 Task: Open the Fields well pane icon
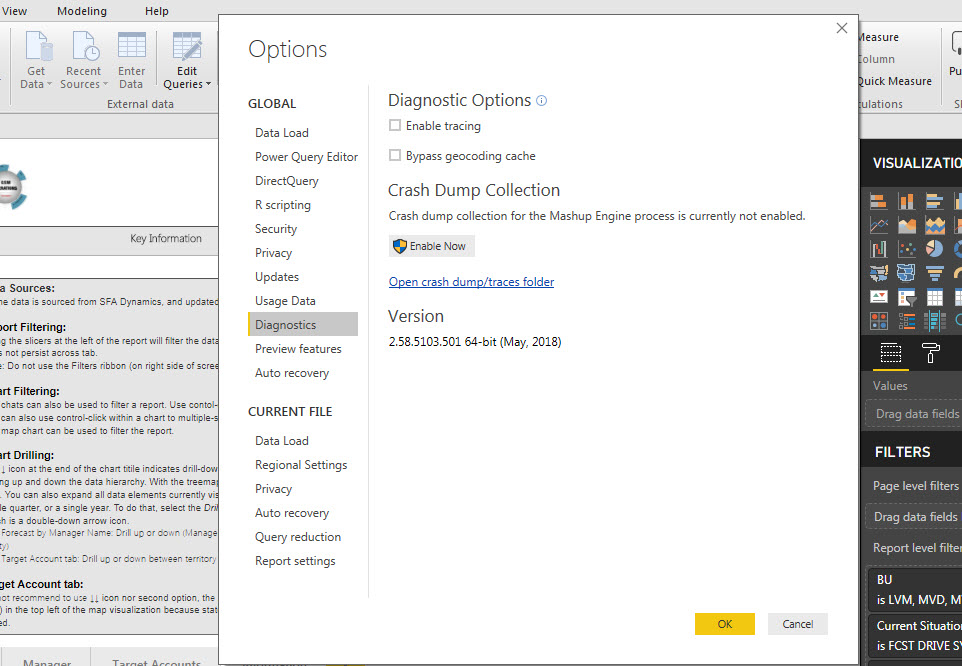891,353
